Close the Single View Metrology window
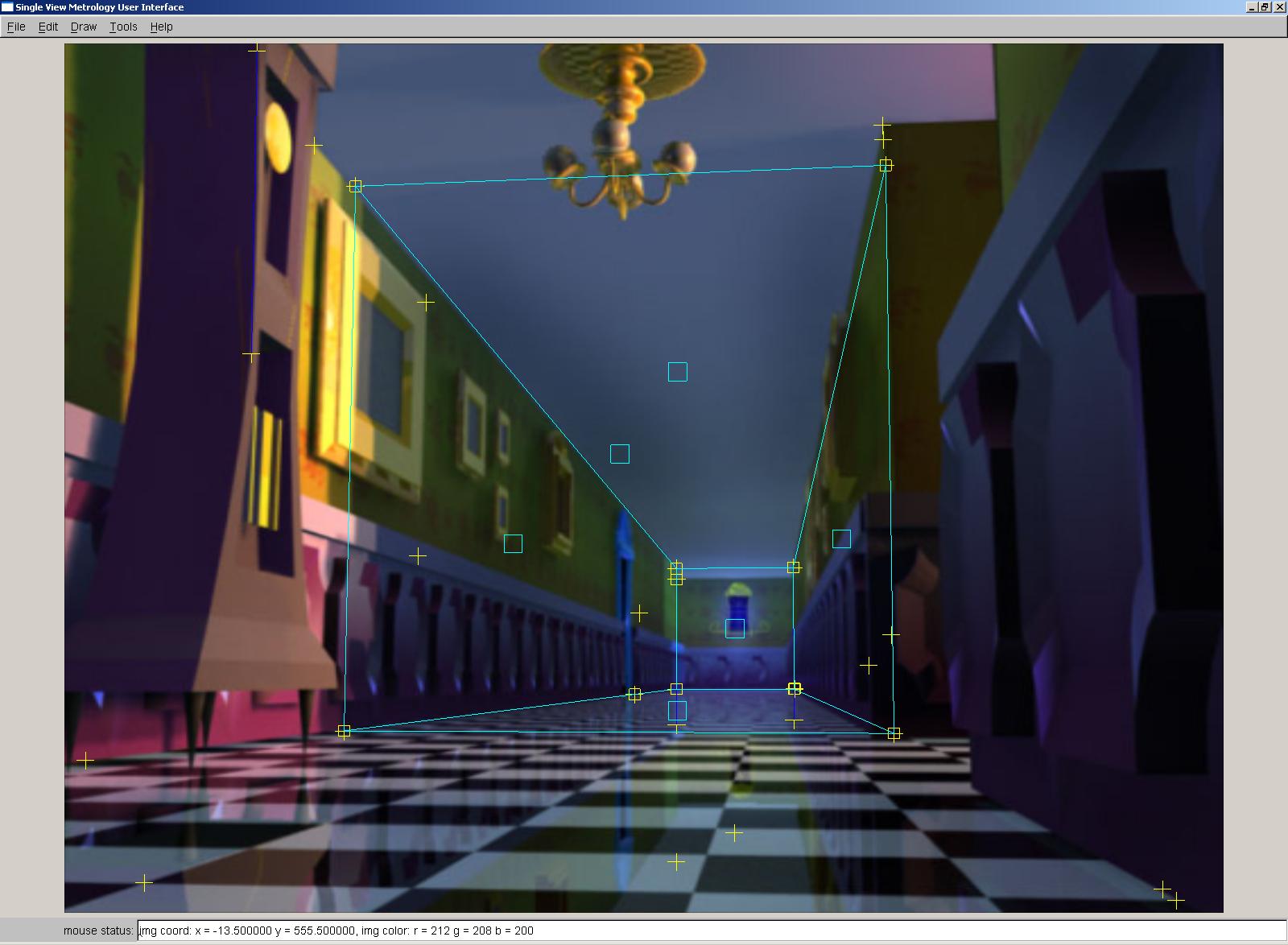Screen dimensions: 1288x945 pyautogui.click(x=1279, y=6)
